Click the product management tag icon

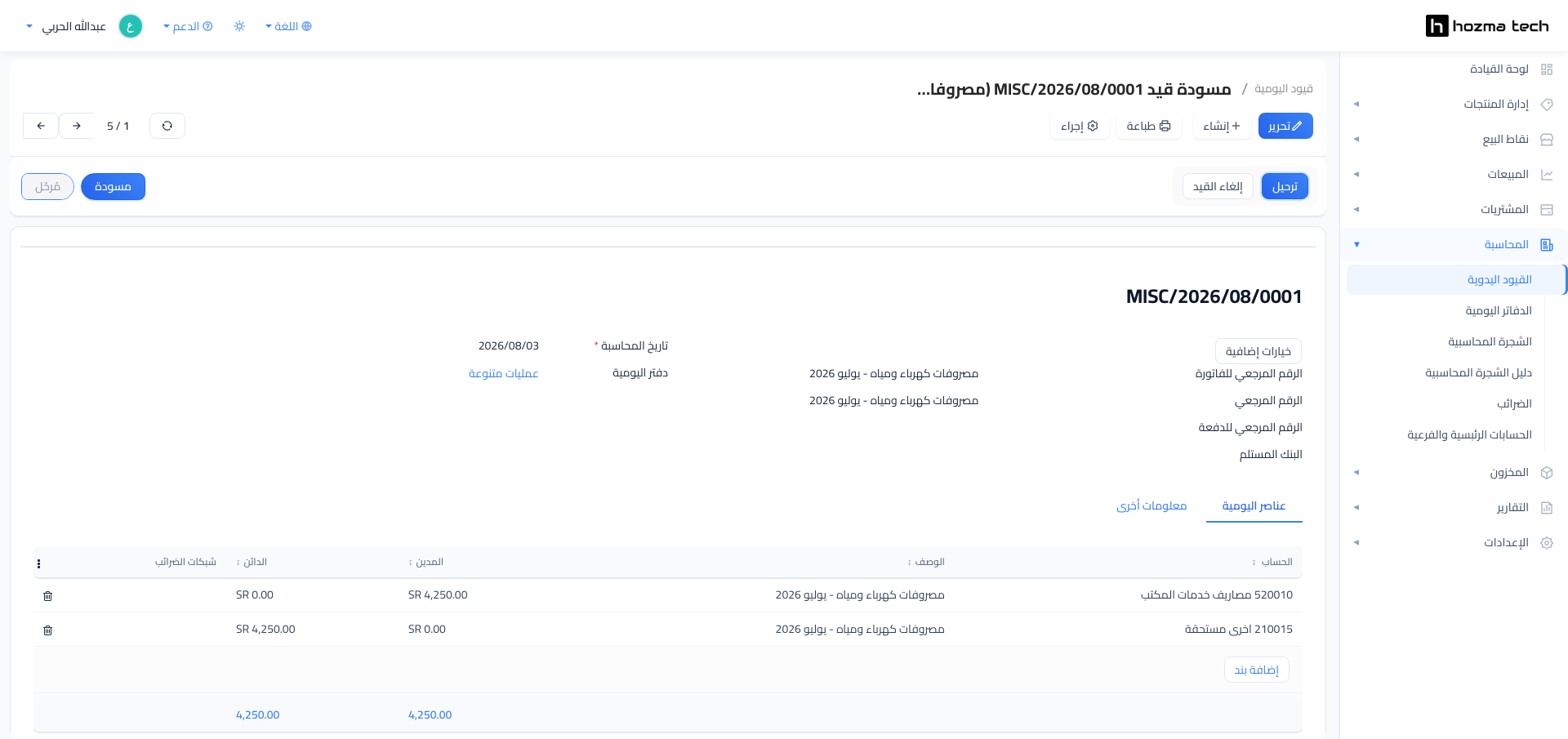tap(1546, 105)
